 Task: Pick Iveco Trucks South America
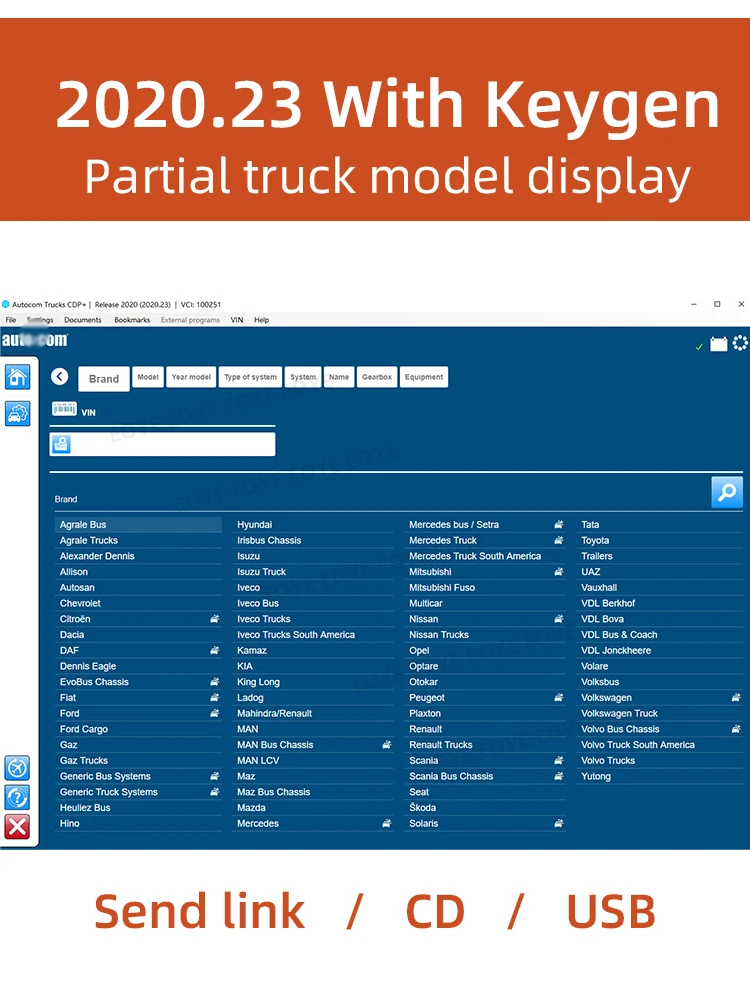coord(313,635)
